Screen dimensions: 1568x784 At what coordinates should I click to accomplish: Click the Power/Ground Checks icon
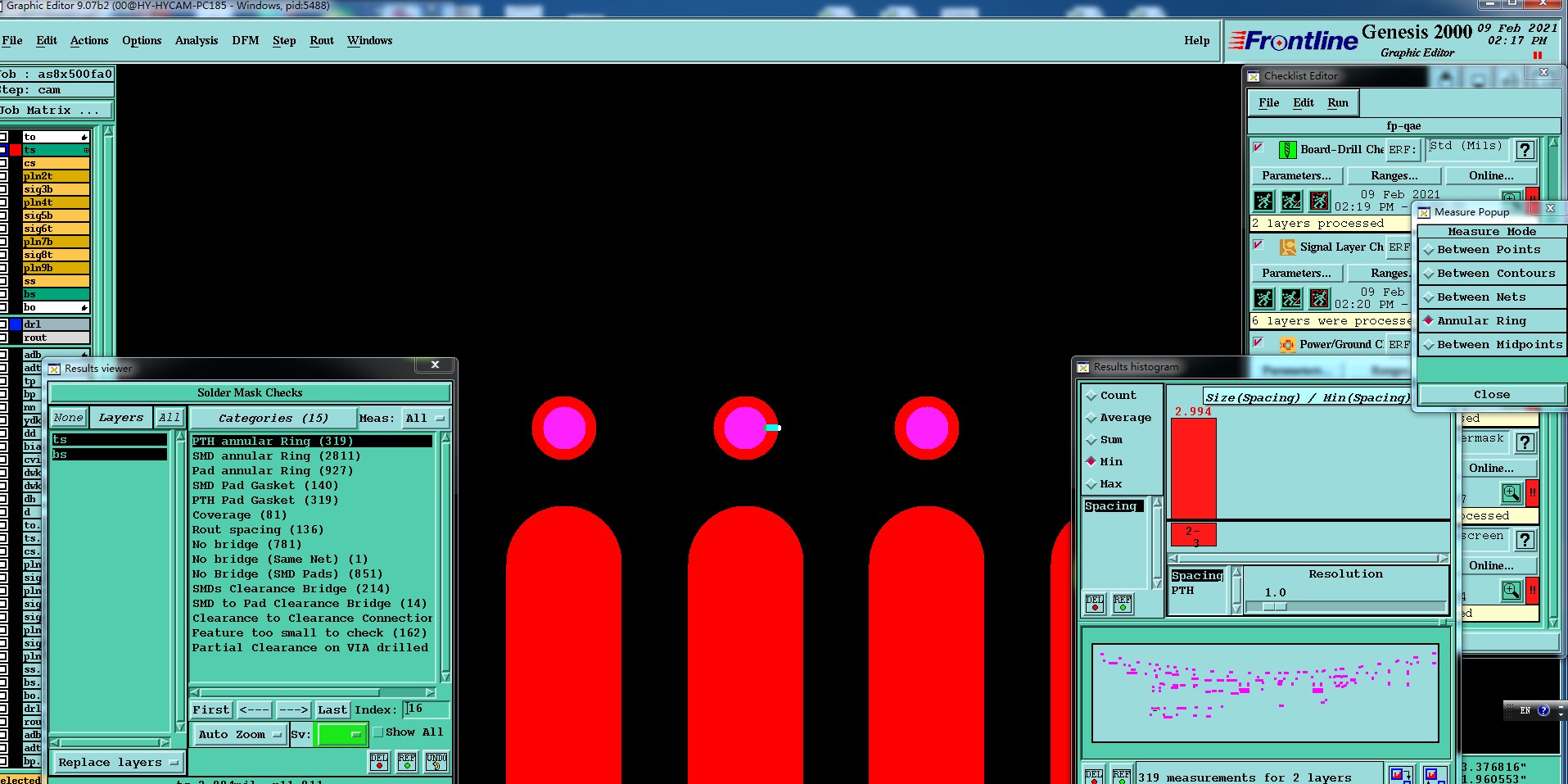point(1287,345)
